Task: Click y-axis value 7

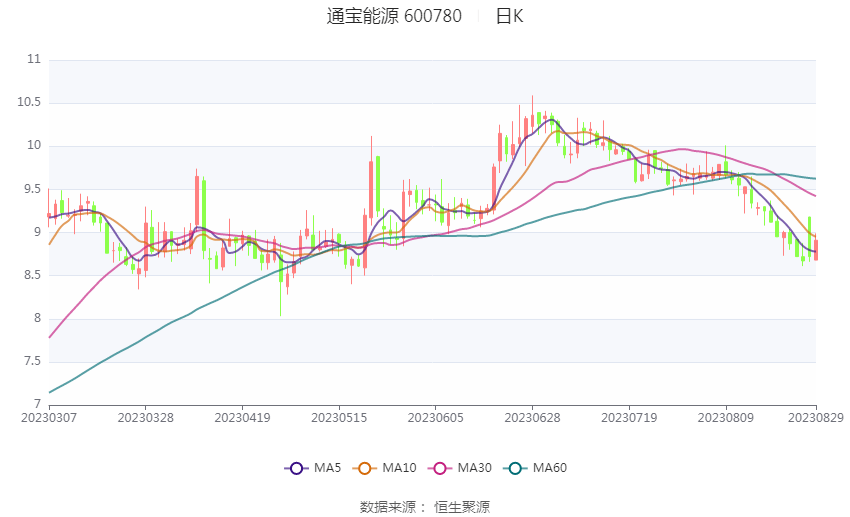Action: [x=37, y=404]
